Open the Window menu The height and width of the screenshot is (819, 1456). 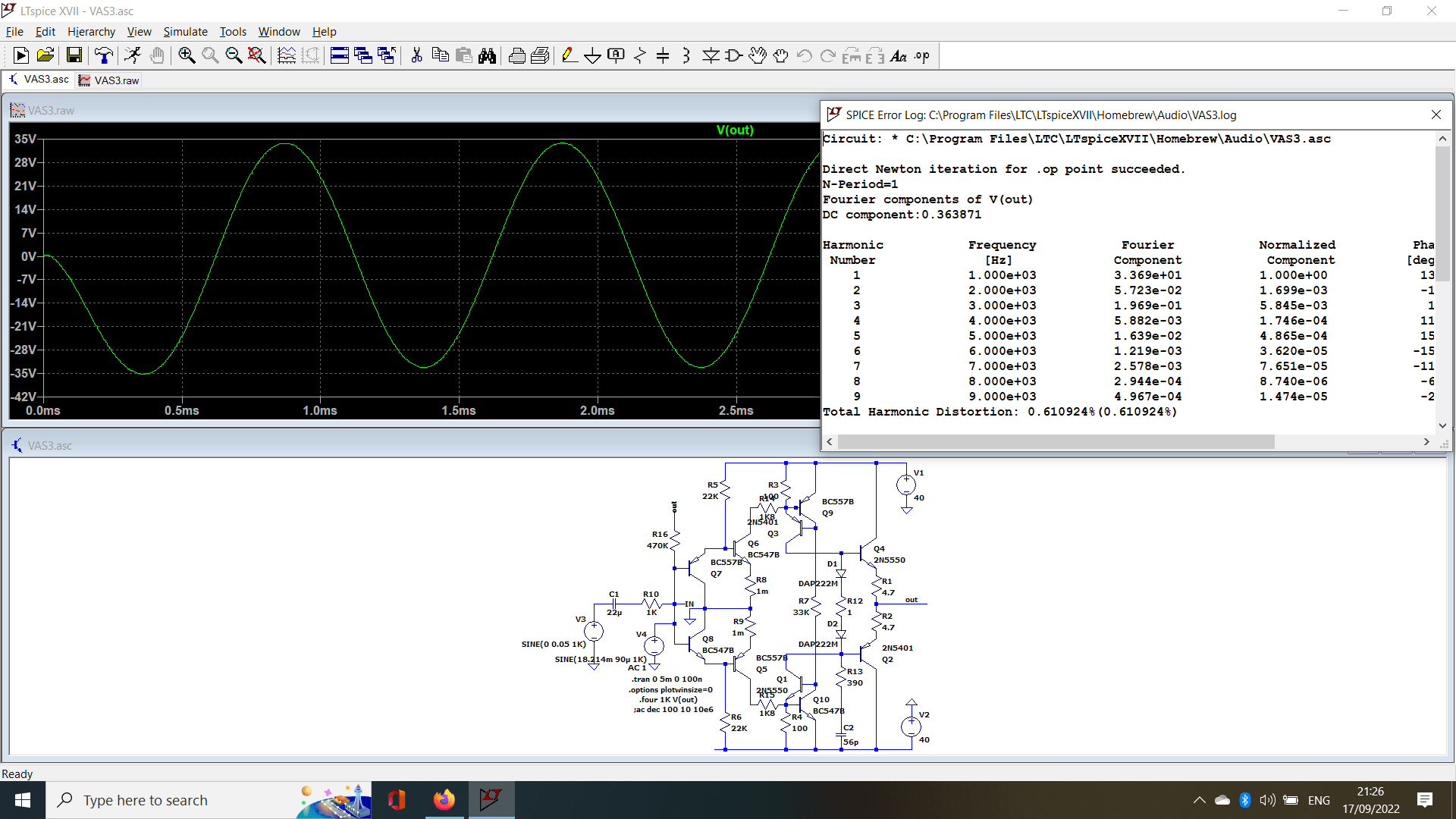coord(279,31)
